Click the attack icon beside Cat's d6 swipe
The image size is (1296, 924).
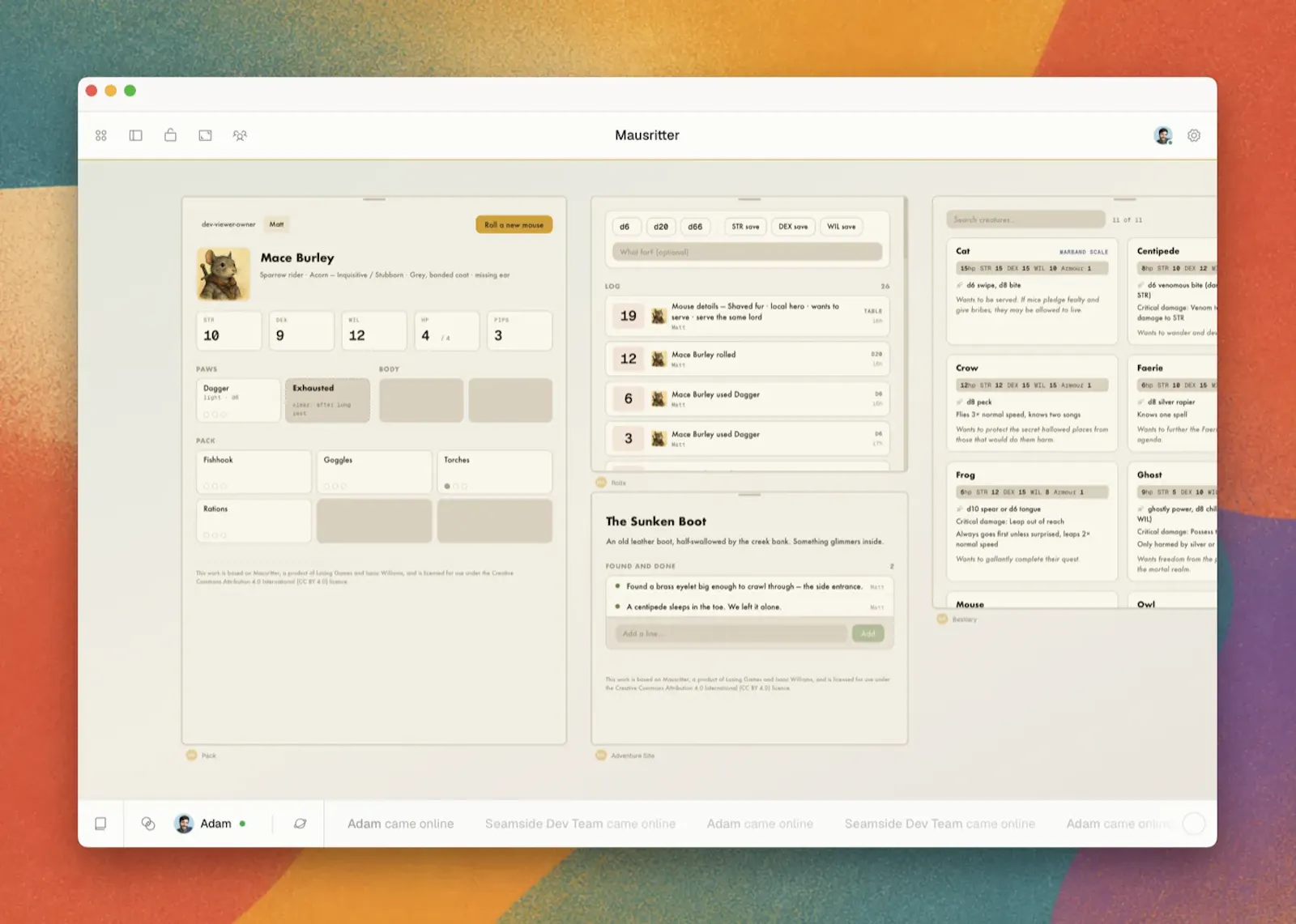tap(960, 285)
